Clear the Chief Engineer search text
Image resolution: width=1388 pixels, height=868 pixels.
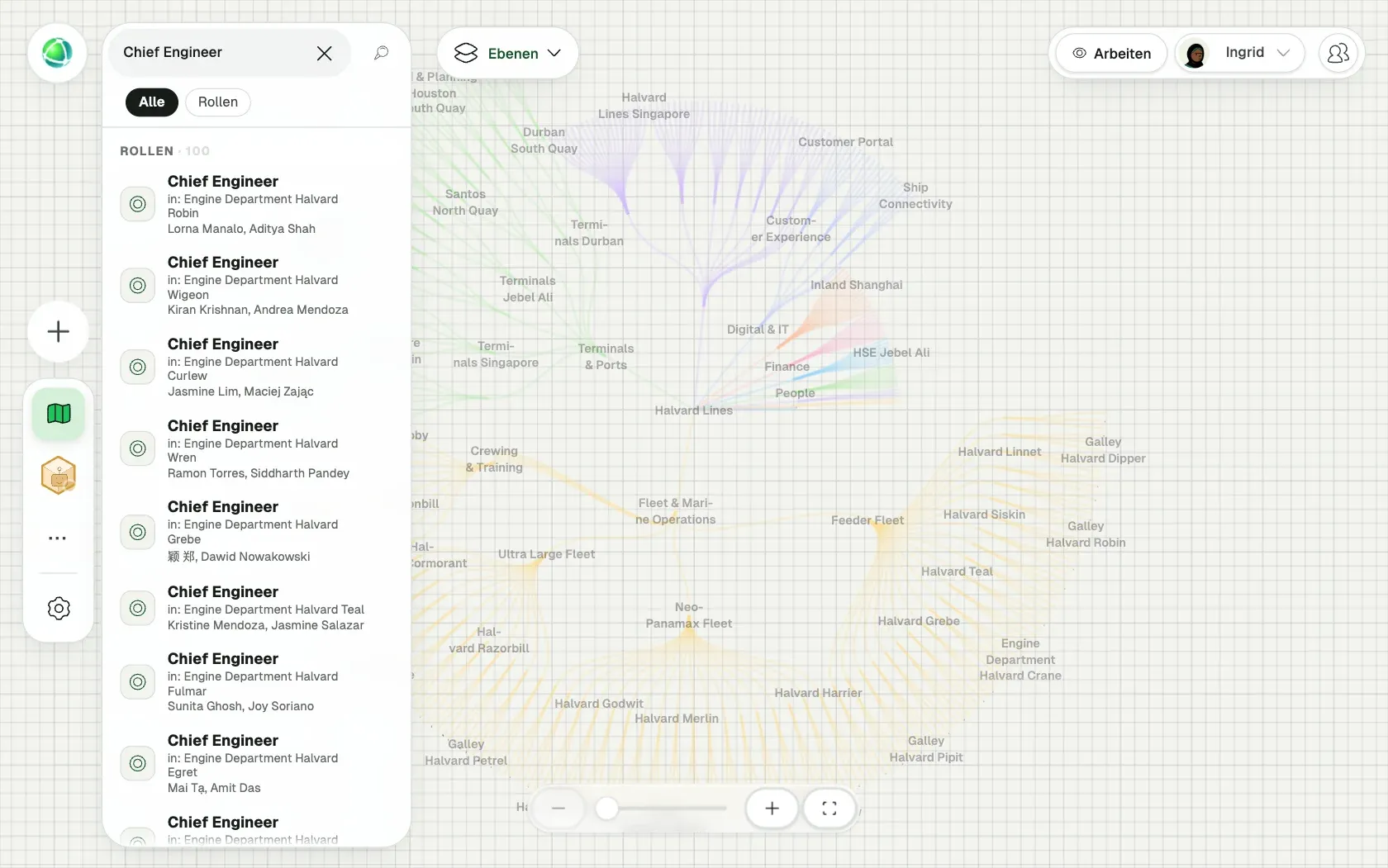[324, 53]
